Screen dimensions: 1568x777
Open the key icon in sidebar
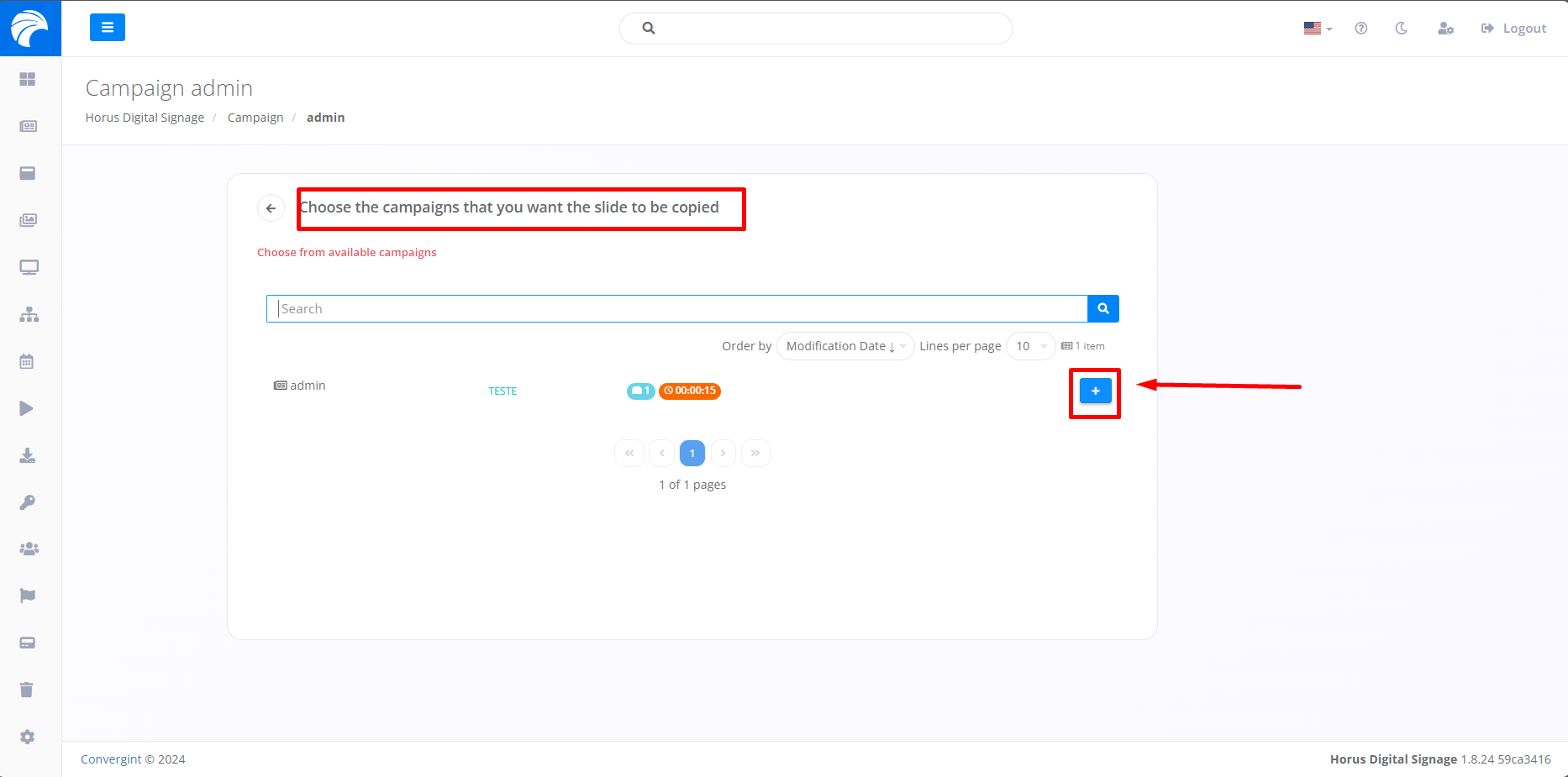point(28,502)
